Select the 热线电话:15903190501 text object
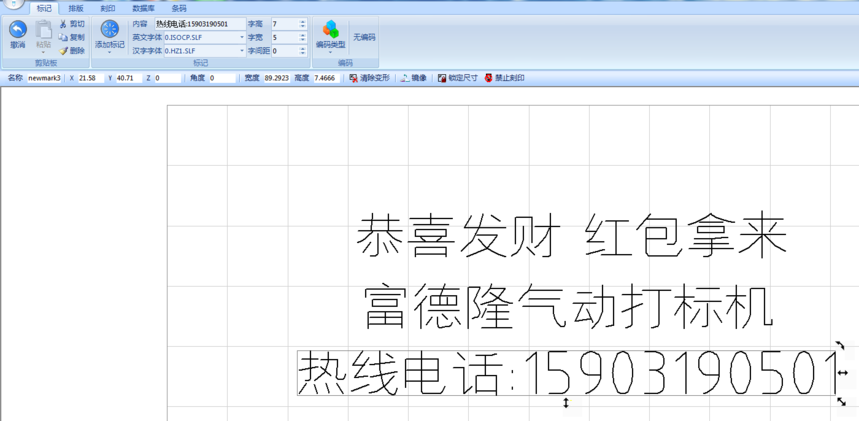This screenshot has height=421, width=859. (x=567, y=373)
